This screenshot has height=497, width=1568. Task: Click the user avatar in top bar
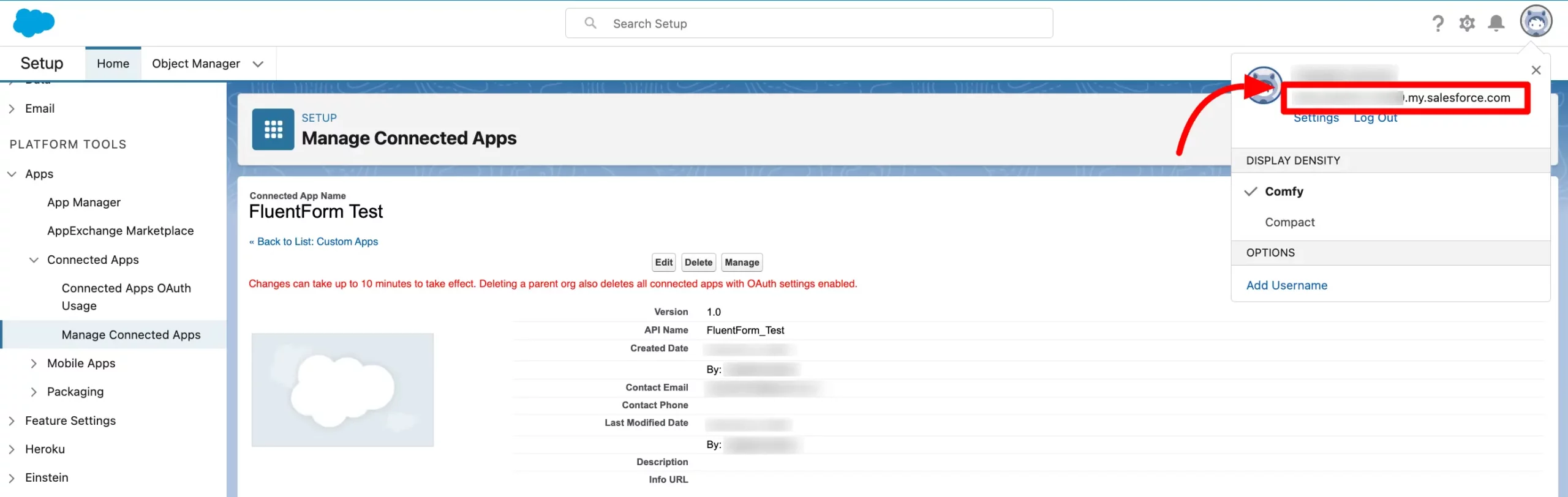(x=1536, y=22)
